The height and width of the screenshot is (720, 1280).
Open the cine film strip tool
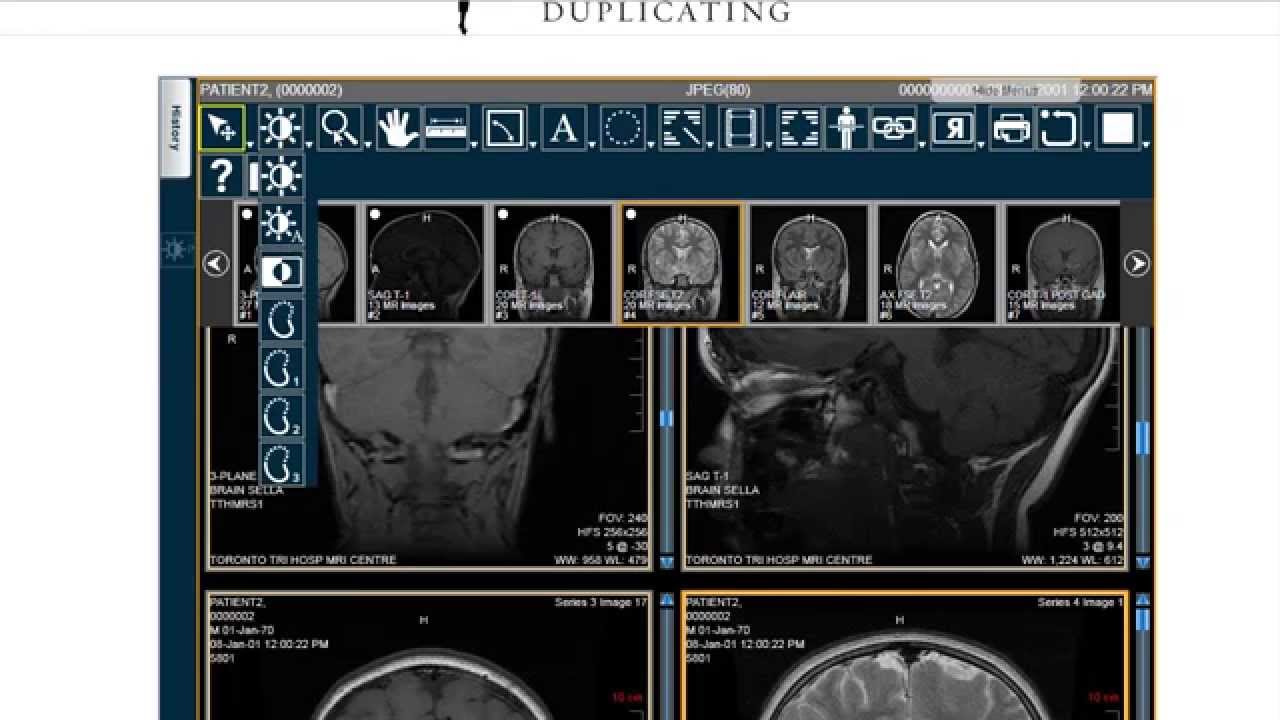point(740,128)
